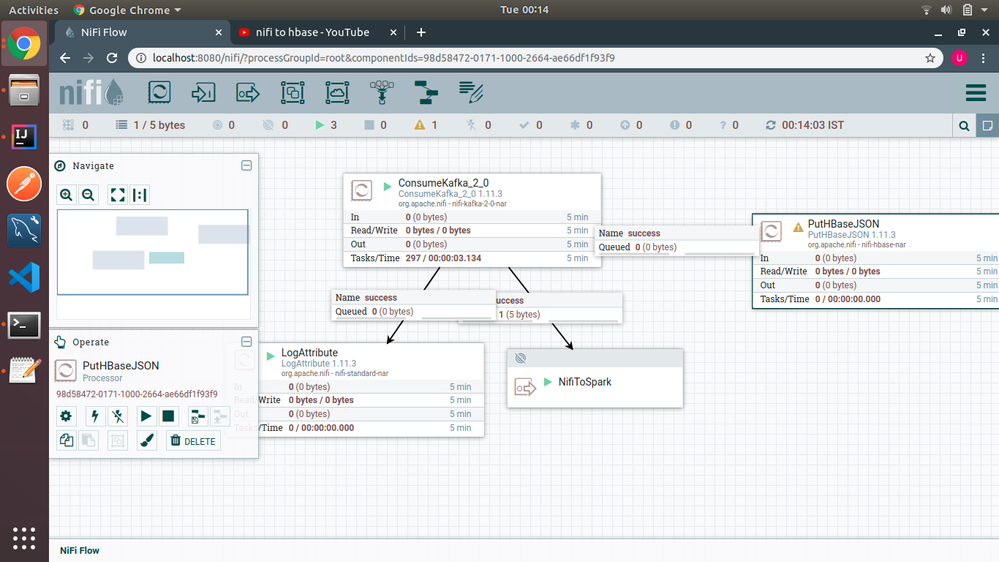999x562 pixels.
Task: Select the success connection to PutHBaseJSON
Action: pos(677,240)
